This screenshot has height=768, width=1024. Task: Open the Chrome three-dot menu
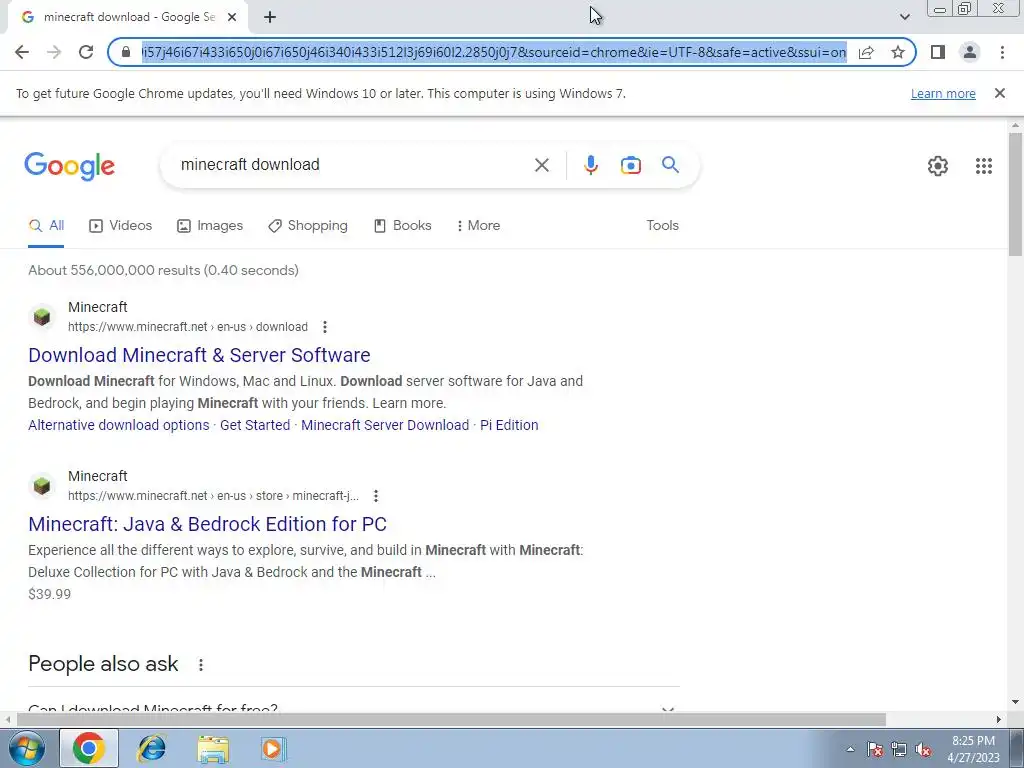pos(1002,52)
